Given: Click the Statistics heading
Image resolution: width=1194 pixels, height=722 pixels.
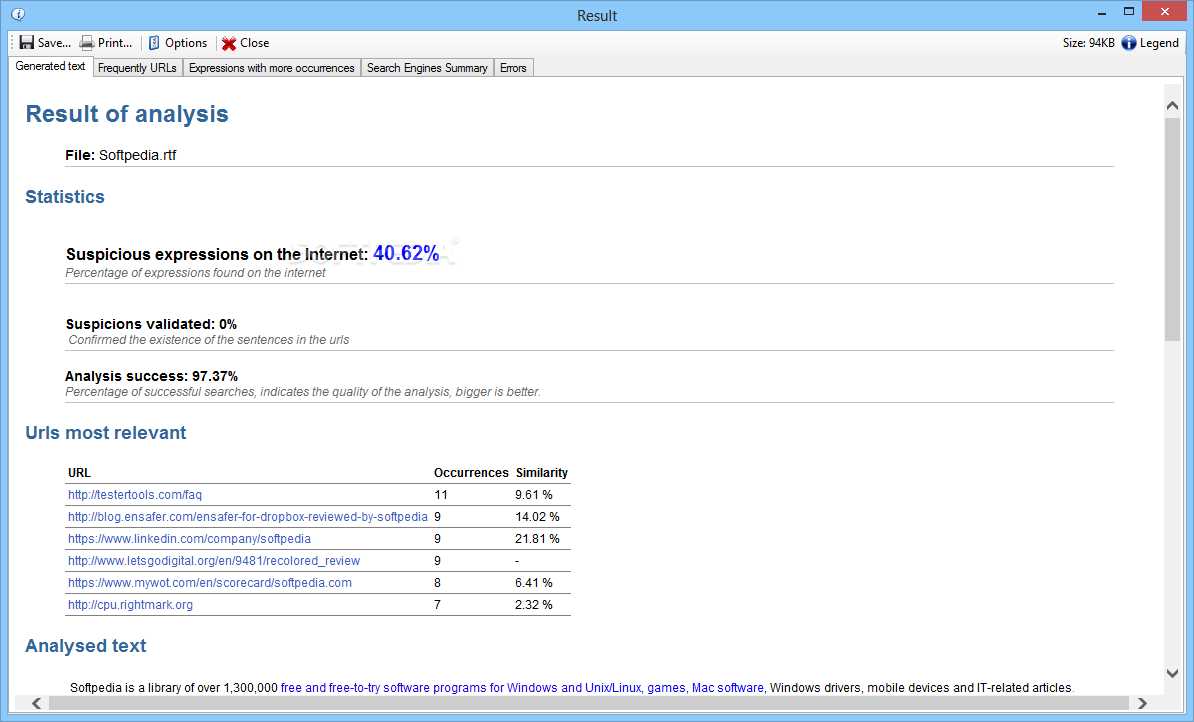Looking at the screenshot, I should pos(65,197).
